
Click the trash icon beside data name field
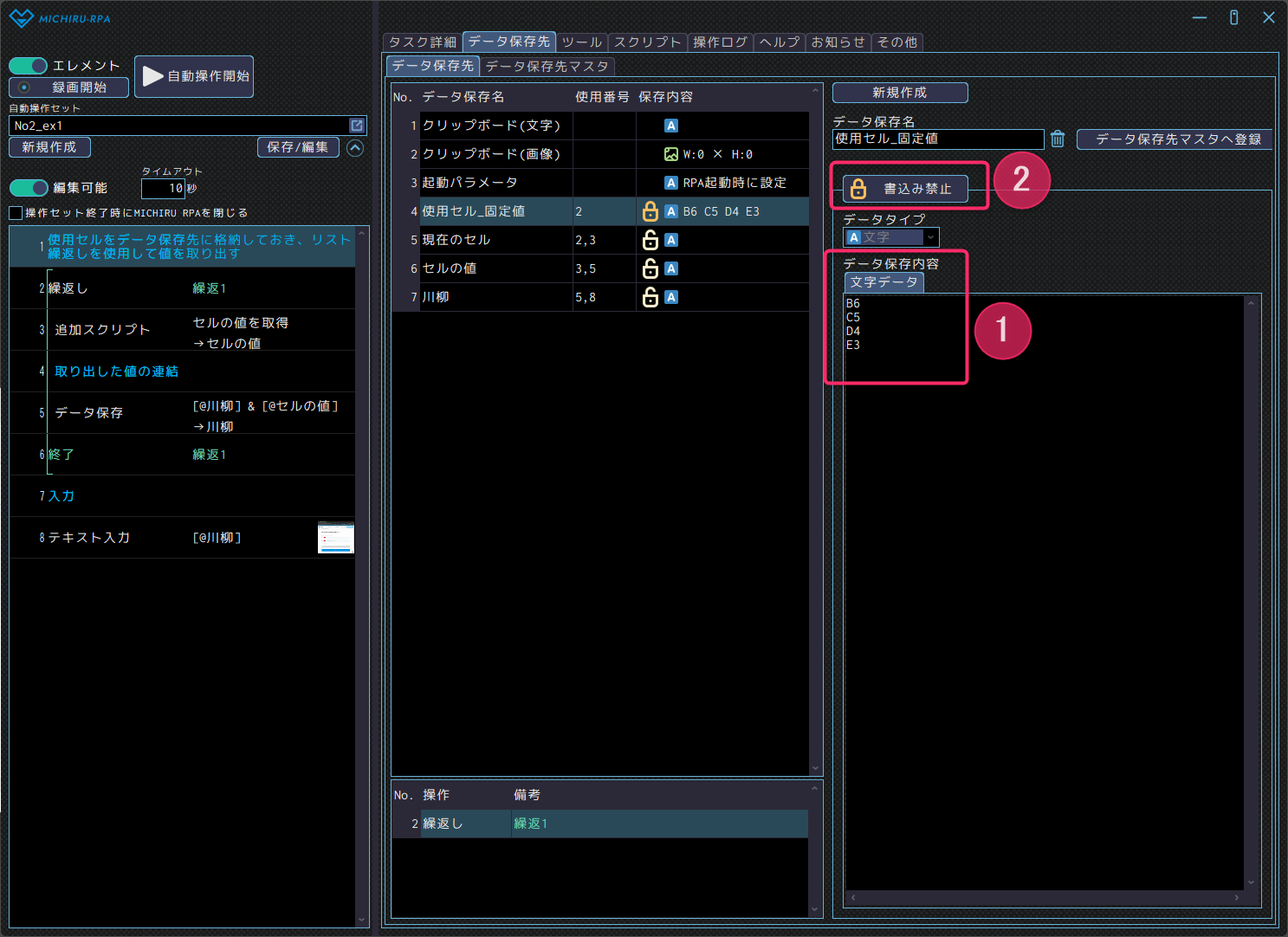(x=1058, y=139)
